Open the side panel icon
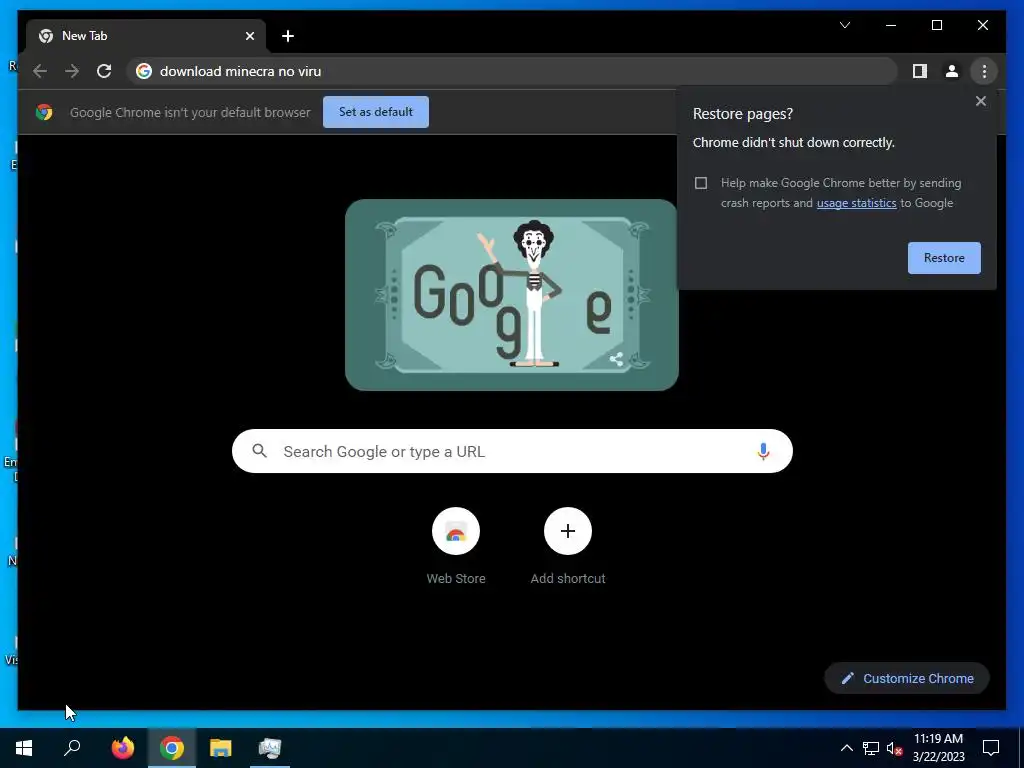The width and height of the screenshot is (1024, 768). 920,71
